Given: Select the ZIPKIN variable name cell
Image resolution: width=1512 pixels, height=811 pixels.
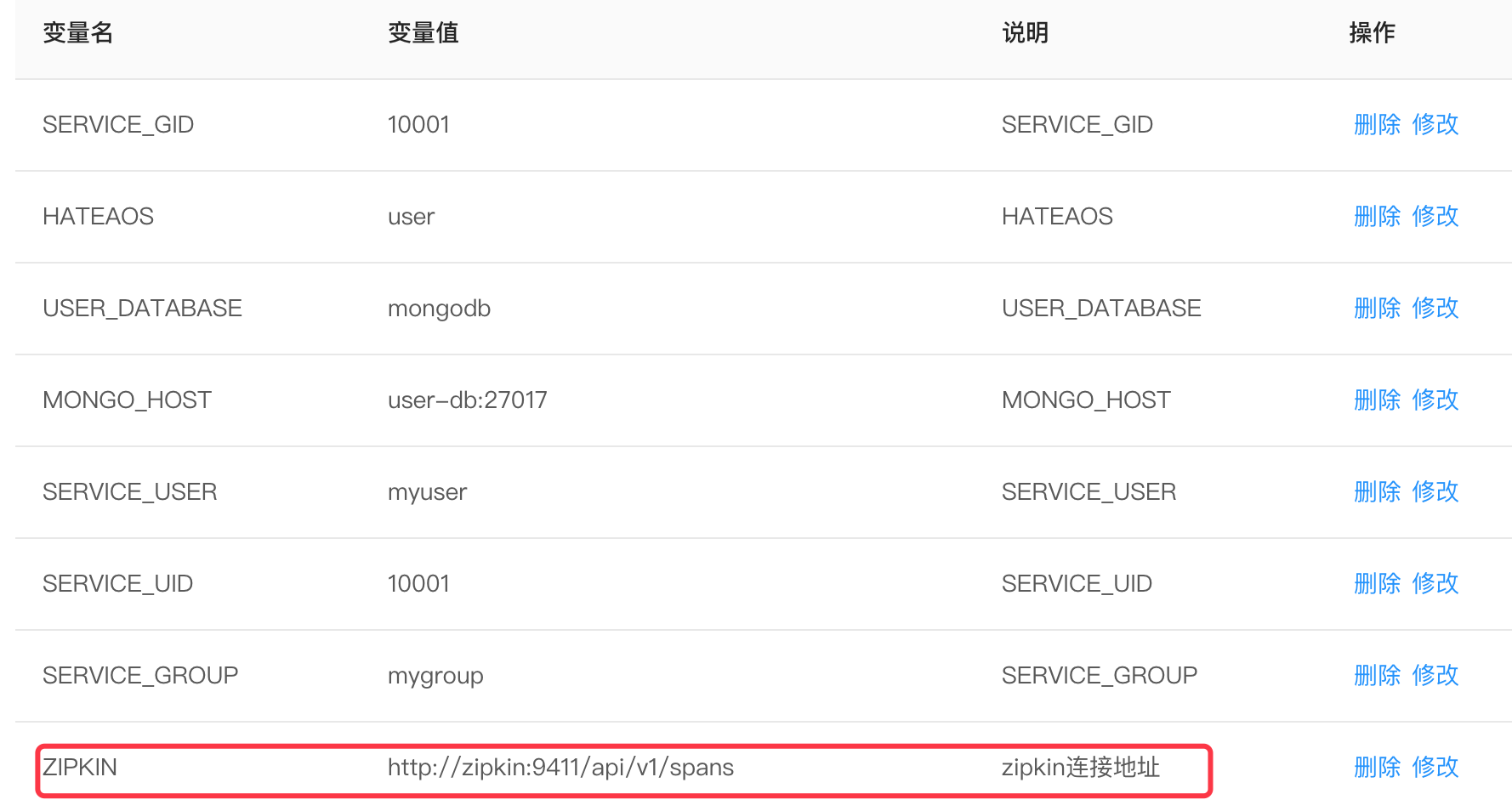Looking at the screenshot, I should 80,768.
